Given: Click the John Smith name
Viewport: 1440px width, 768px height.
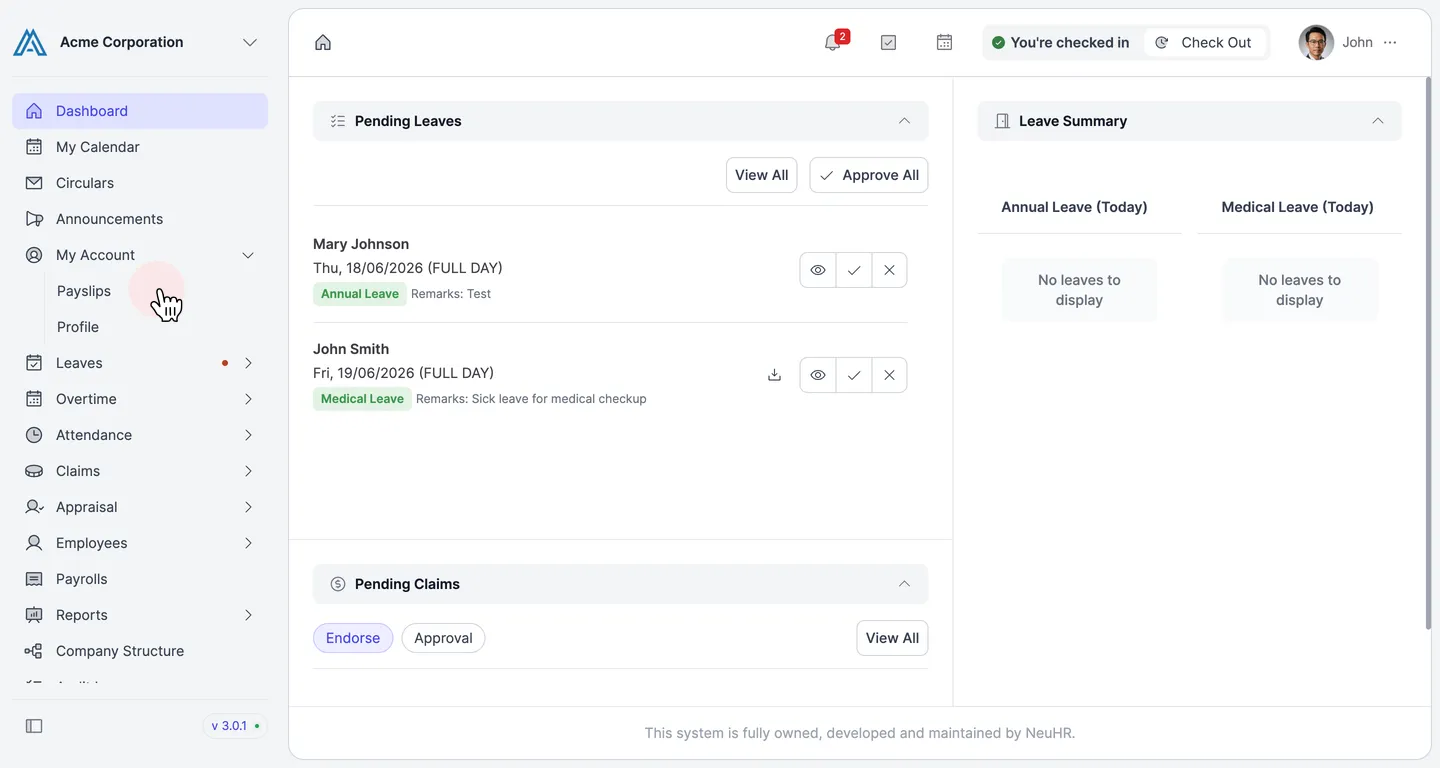Looking at the screenshot, I should (351, 349).
